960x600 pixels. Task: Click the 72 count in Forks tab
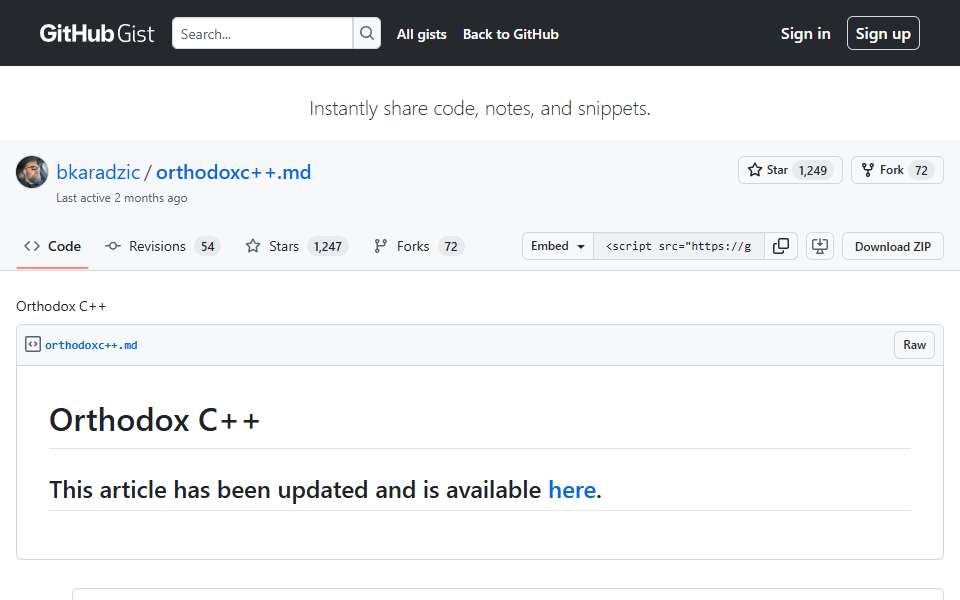451,247
